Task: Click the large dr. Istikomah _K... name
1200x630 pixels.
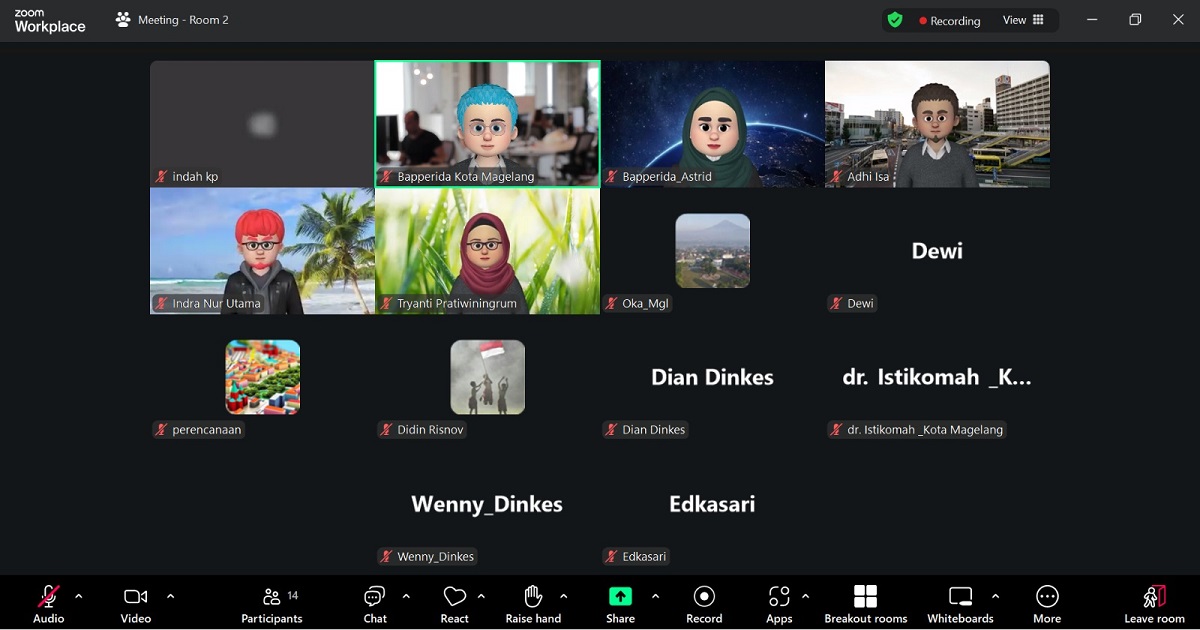Action: [x=937, y=377]
